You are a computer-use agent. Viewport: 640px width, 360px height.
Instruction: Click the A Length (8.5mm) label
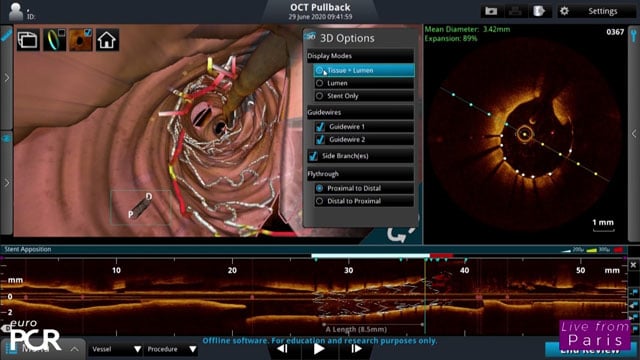356,329
